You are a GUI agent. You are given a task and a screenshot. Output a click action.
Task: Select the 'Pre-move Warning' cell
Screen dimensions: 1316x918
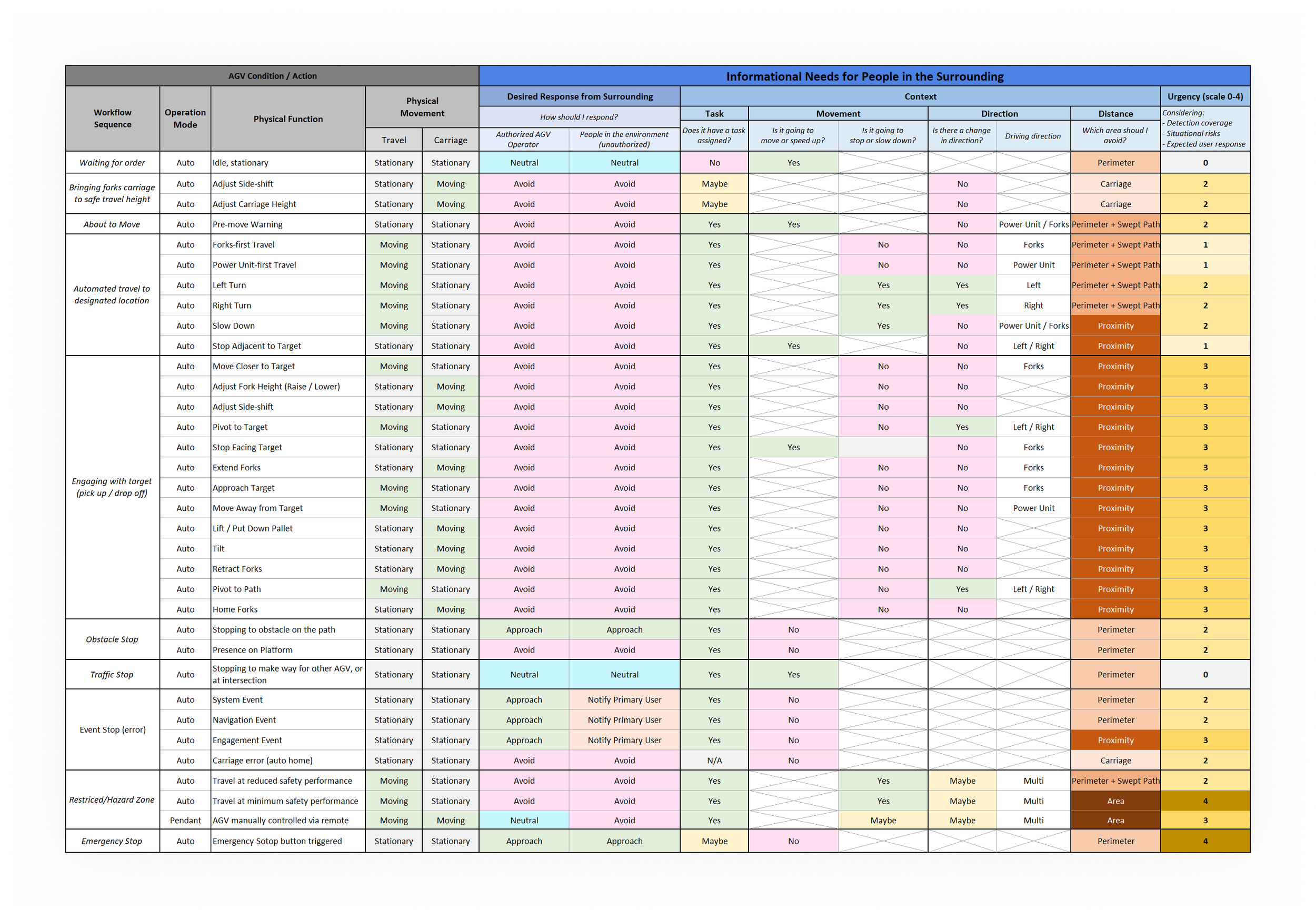(247, 224)
